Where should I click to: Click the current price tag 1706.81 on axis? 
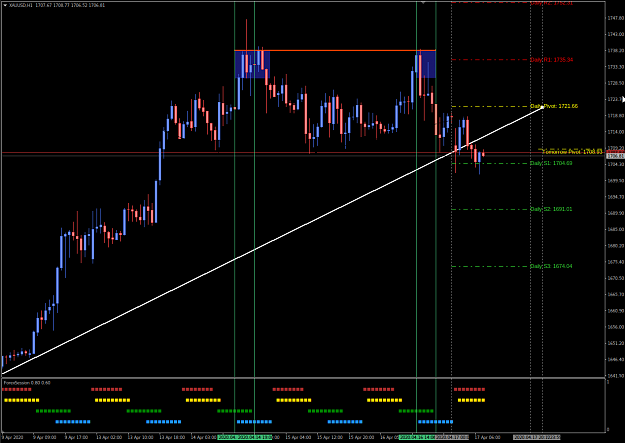615,156
